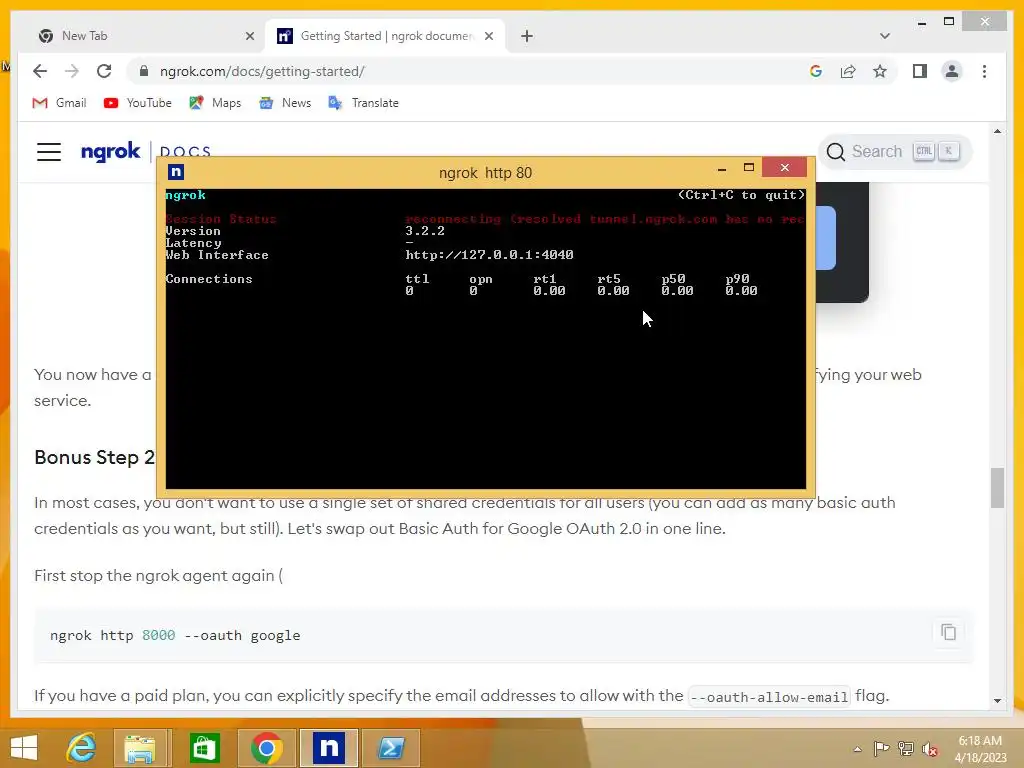
Task: Click the ngrok console window icon
Action: click(176, 172)
